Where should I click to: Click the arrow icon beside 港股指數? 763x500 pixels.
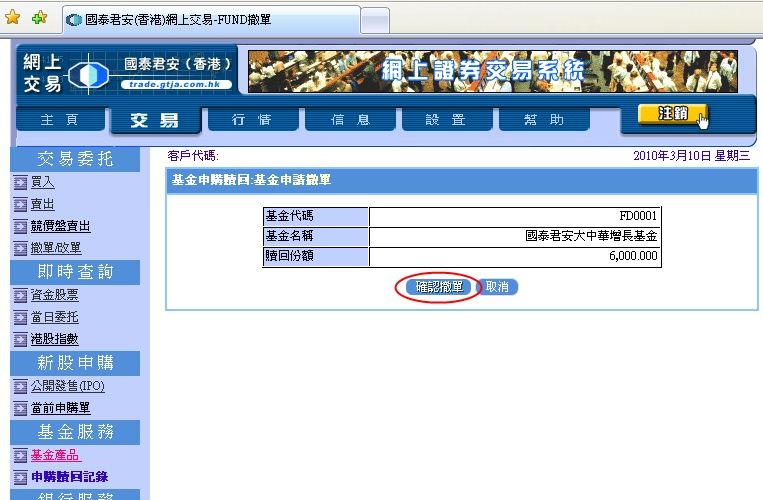[20, 339]
